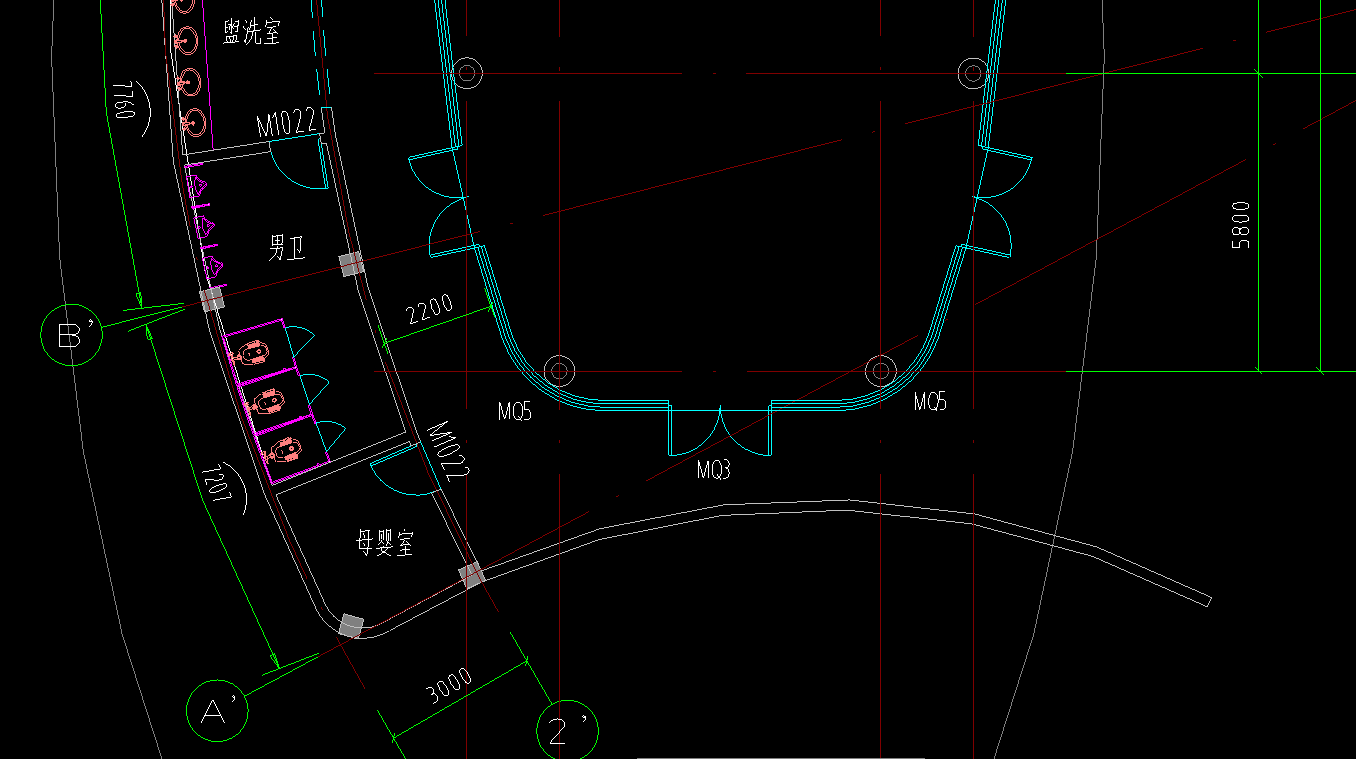
Task: Select the 盥洗室 room label
Action: pyautogui.click(x=252, y=33)
